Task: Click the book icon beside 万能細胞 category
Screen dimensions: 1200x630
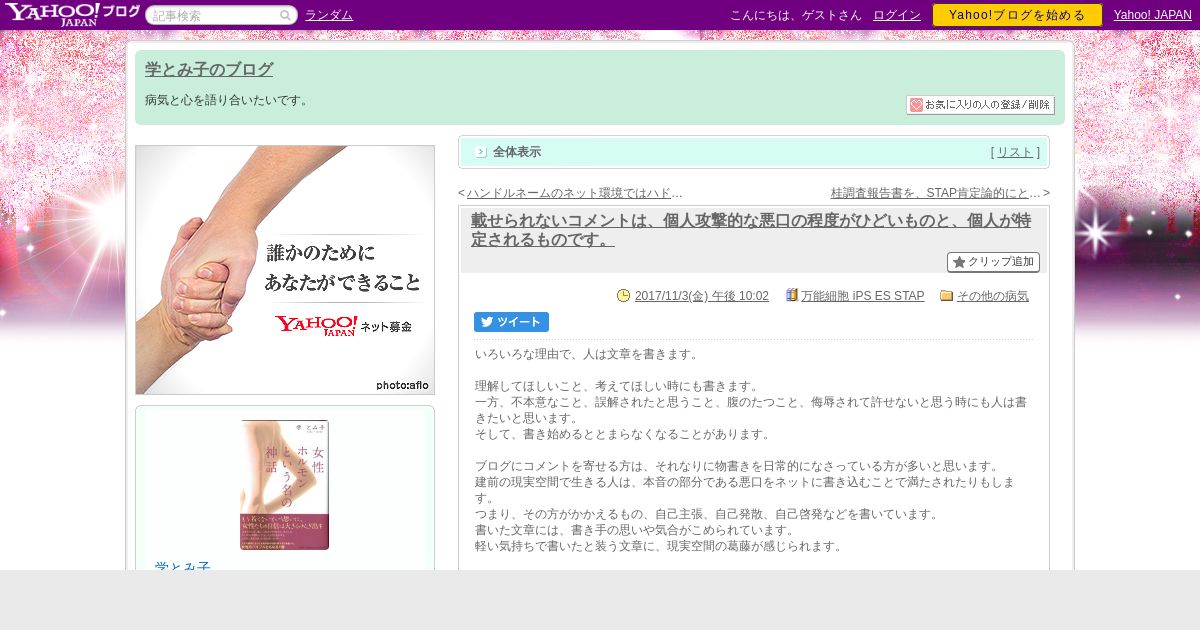Action: (x=792, y=296)
